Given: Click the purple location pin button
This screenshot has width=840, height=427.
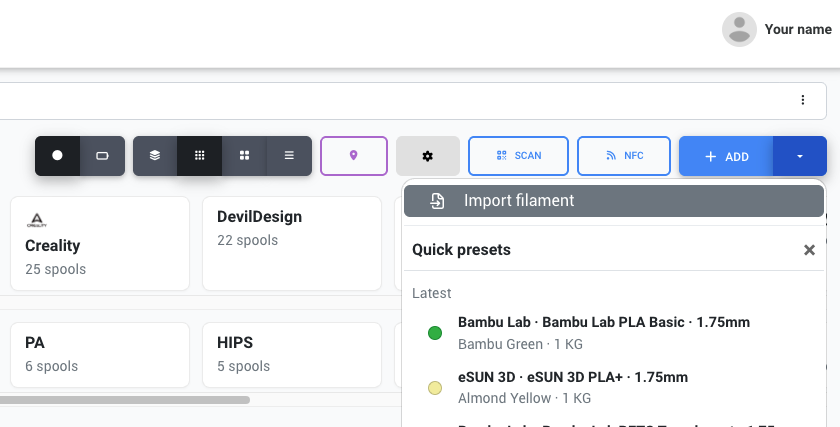Looking at the screenshot, I should pyautogui.click(x=354, y=155).
